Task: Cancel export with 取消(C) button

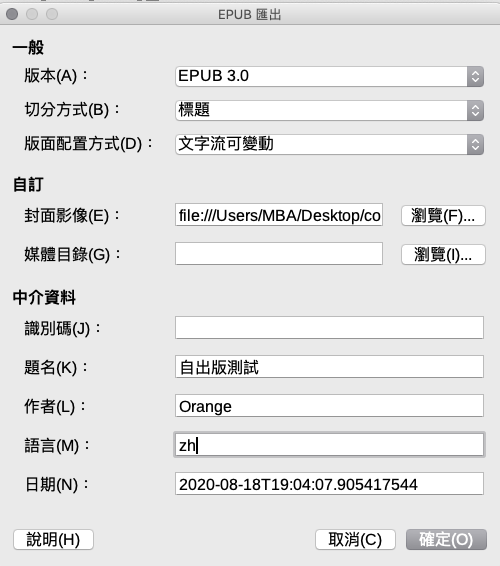Action: point(355,540)
